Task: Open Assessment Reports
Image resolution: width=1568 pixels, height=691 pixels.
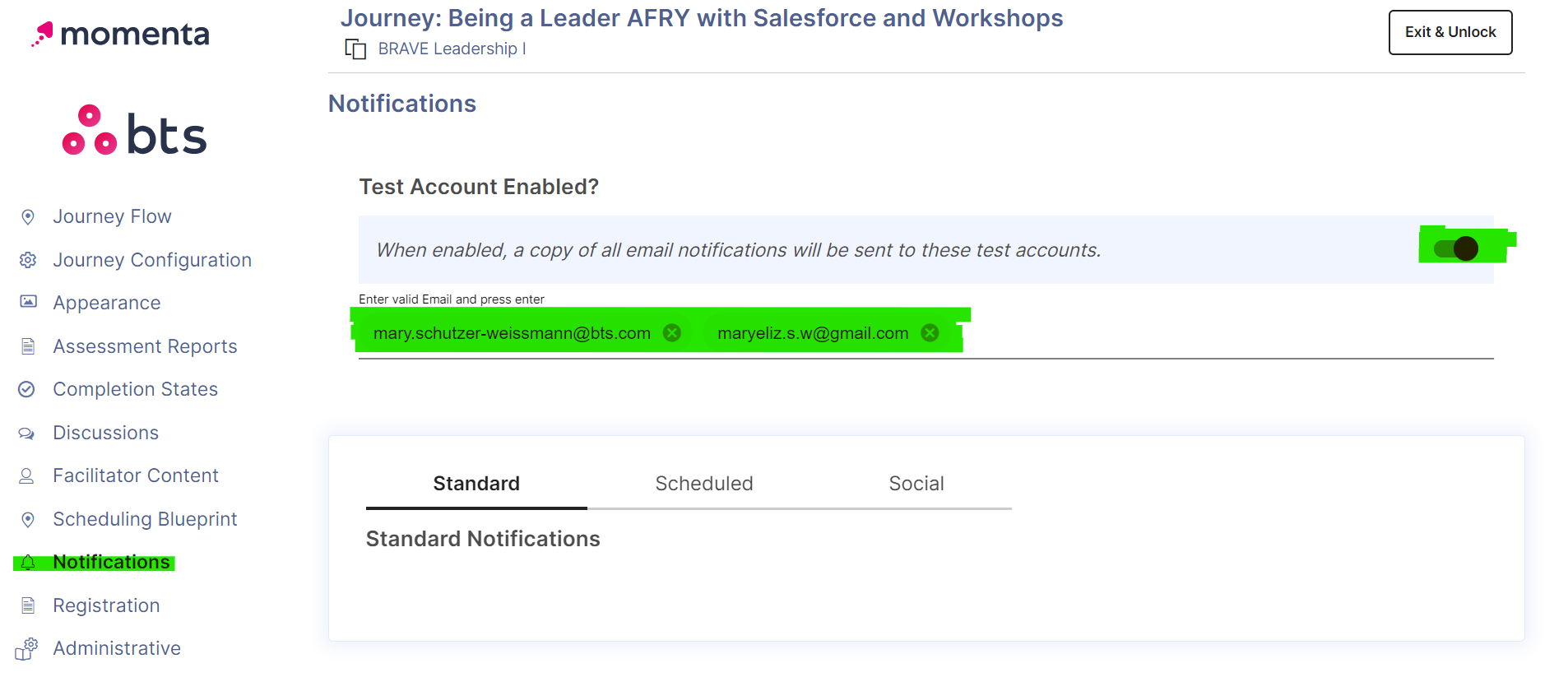Action: click(x=145, y=346)
